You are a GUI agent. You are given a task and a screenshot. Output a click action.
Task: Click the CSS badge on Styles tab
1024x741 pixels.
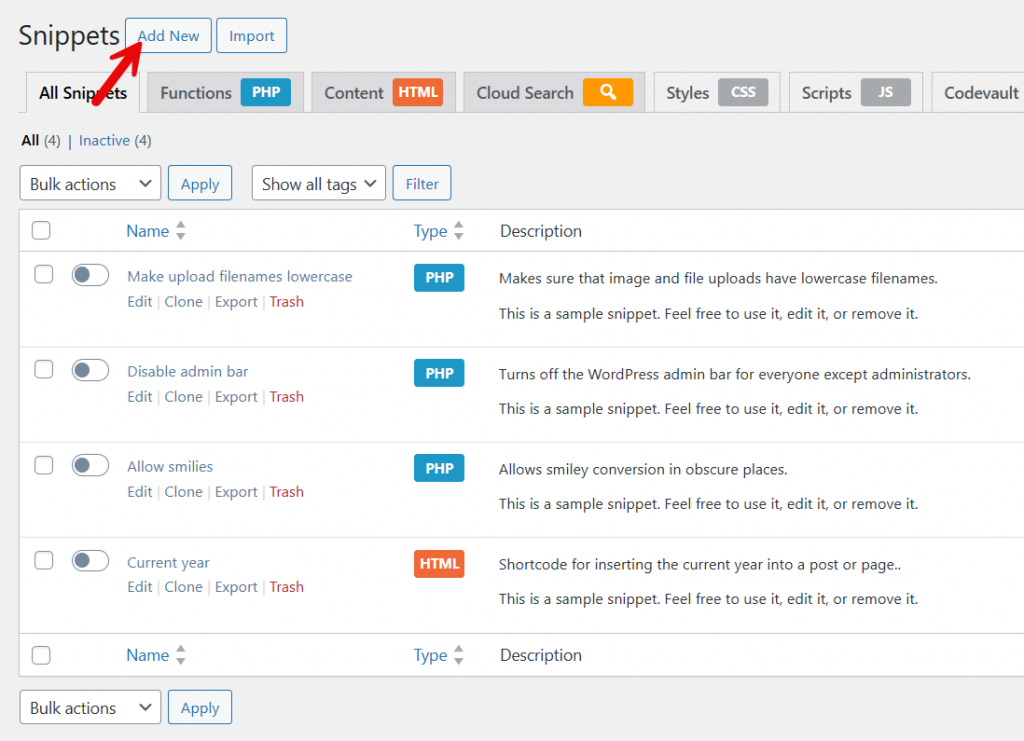coord(743,93)
